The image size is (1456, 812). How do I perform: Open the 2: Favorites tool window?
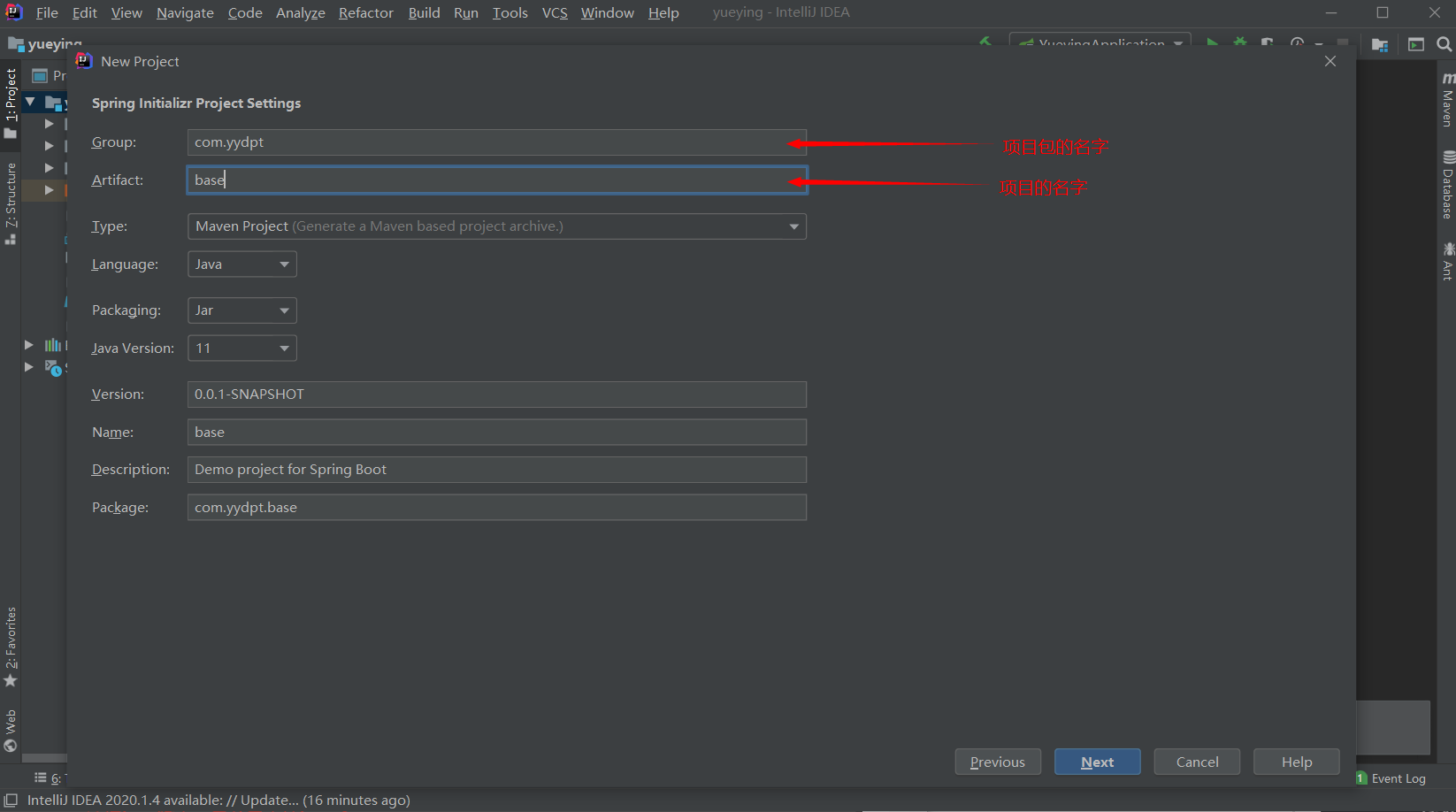click(11, 647)
